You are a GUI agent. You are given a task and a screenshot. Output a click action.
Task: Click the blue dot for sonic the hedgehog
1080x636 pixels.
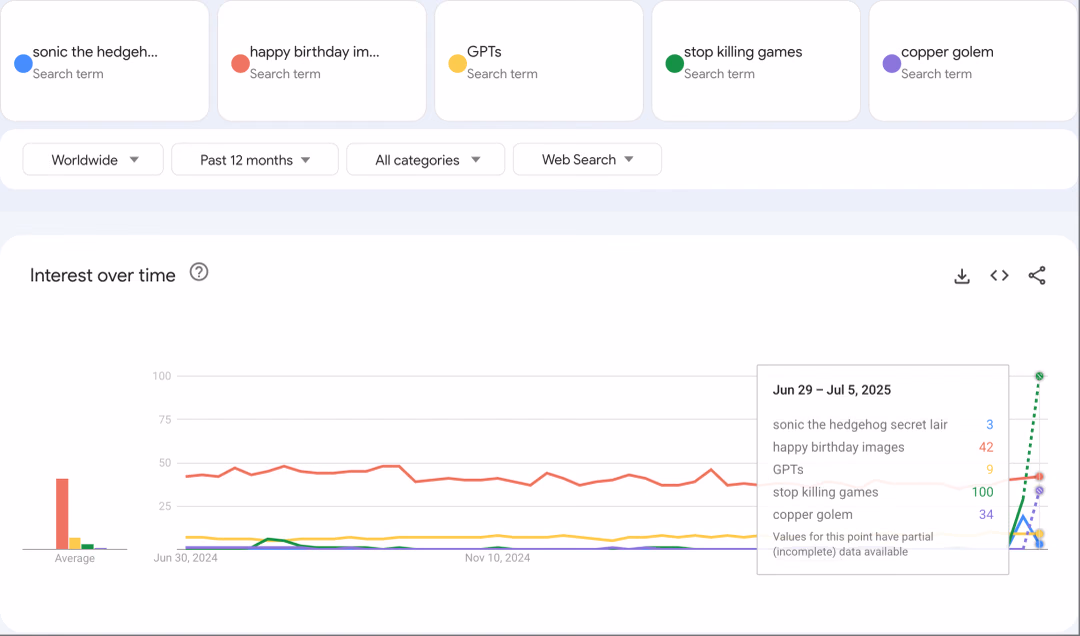coord(23,63)
